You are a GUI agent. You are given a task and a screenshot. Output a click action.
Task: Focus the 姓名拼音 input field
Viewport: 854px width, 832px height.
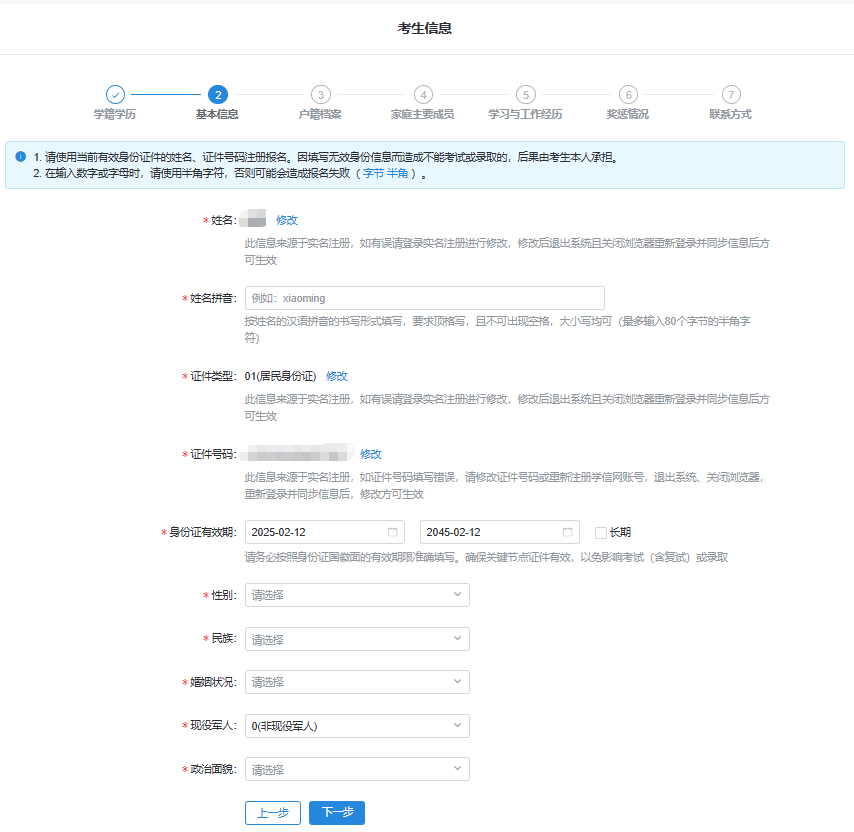[x=425, y=298]
